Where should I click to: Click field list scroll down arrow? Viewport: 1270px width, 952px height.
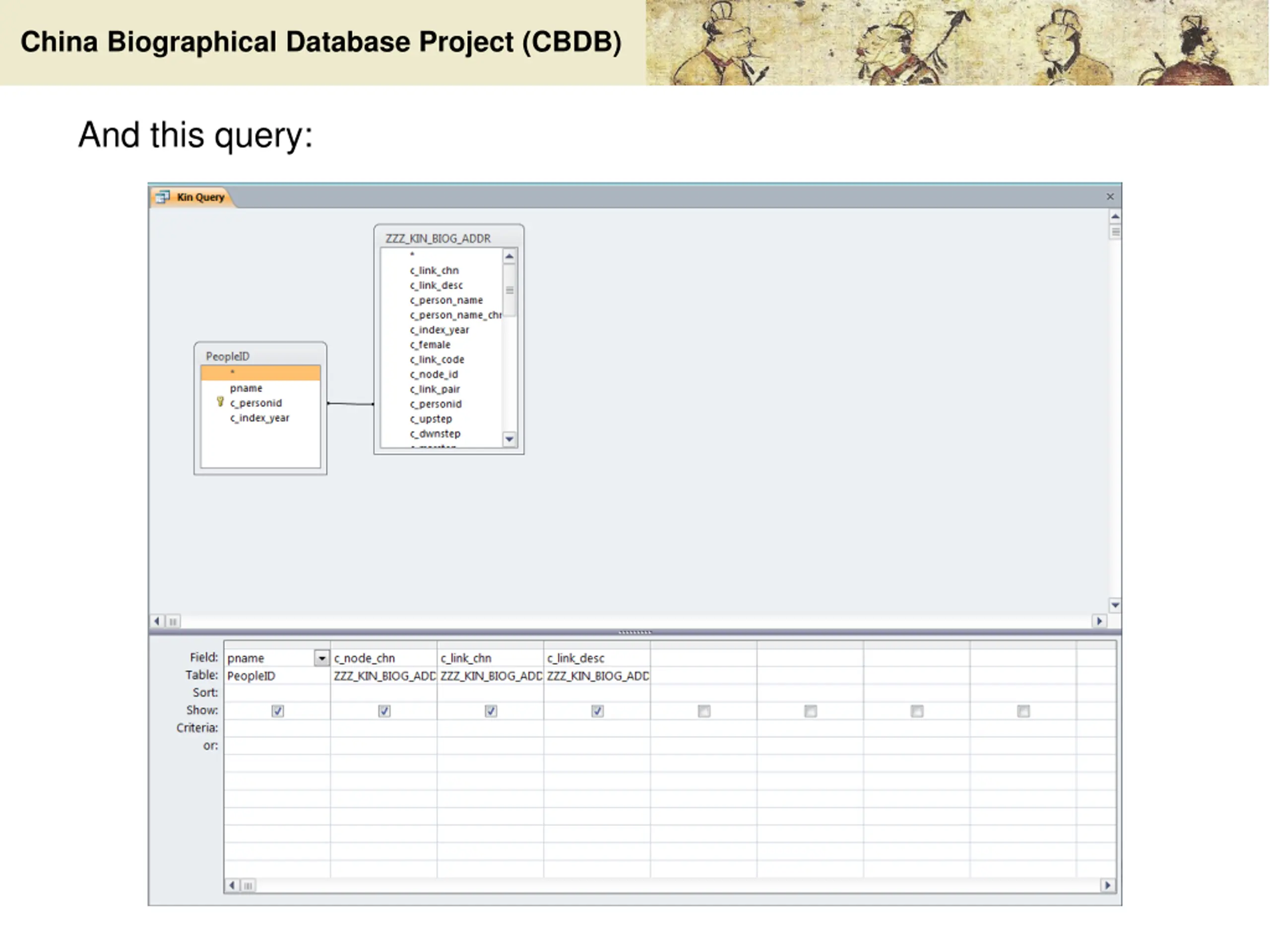(x=509, y=440)
